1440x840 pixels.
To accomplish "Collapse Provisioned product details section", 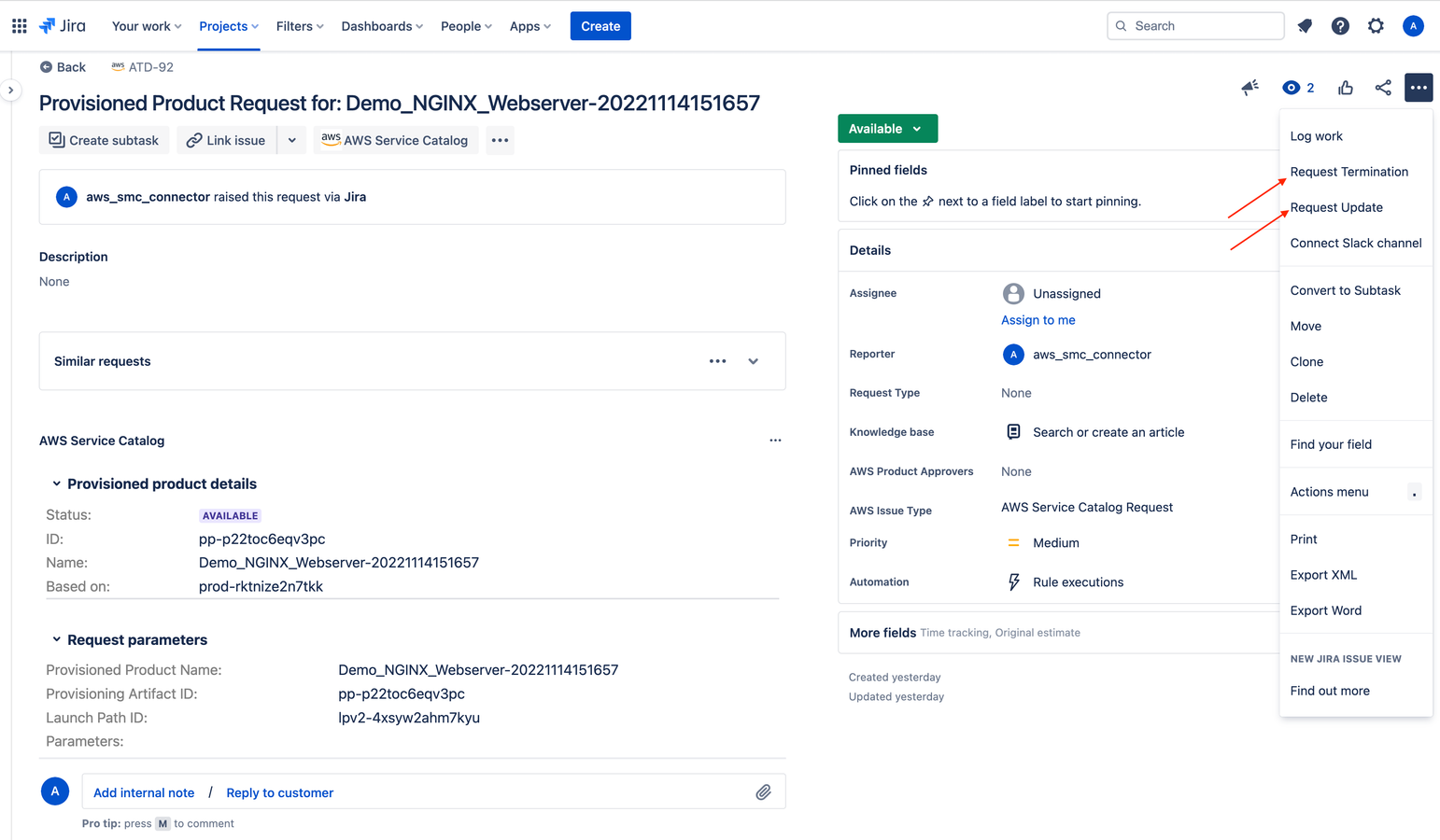I will pos(57,483).
